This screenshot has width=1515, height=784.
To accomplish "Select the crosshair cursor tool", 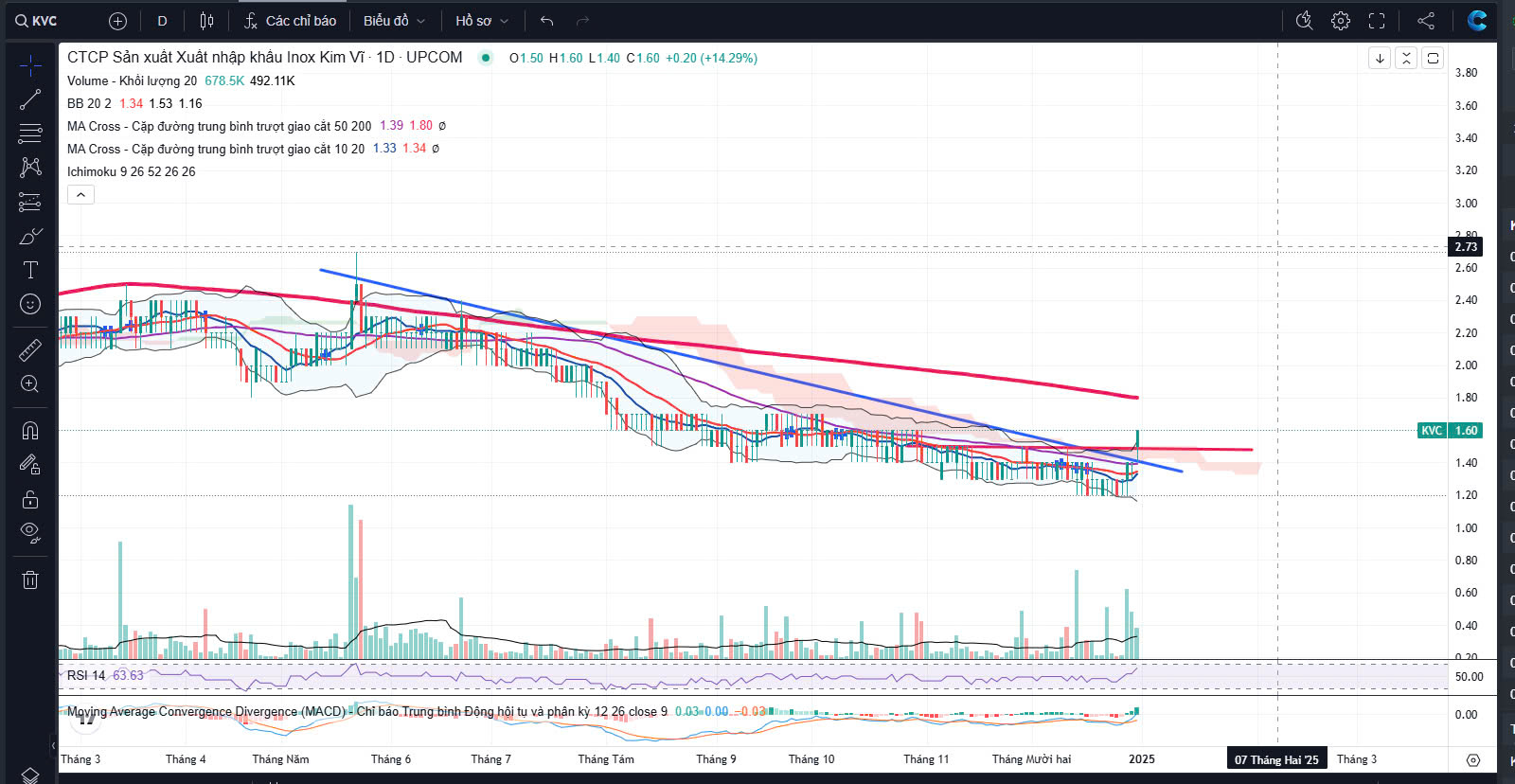I will pos(30,65).
